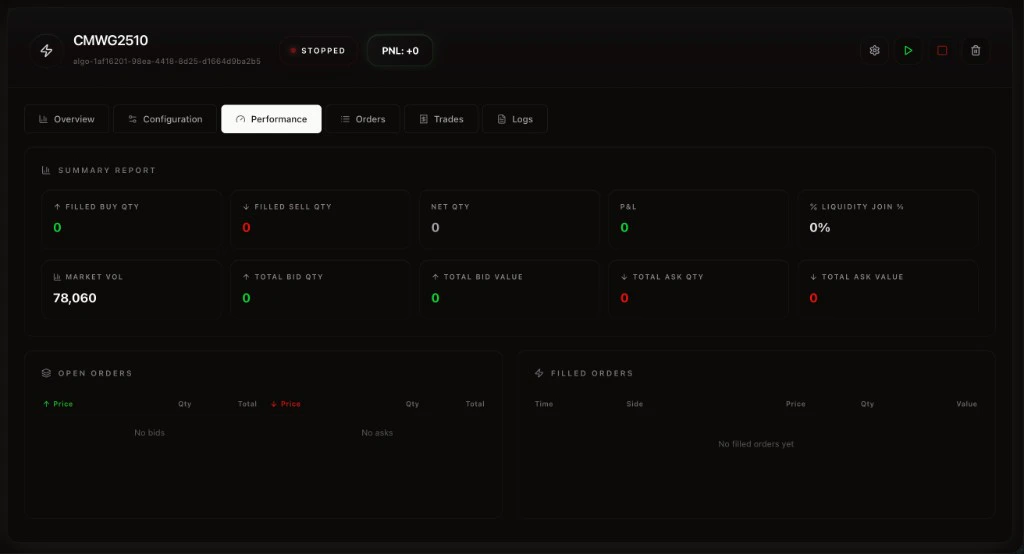Click the Filled Orders lightning icon
Image resolution: width=1024 pixels, height=554 pixels.
tap(539, 373)
